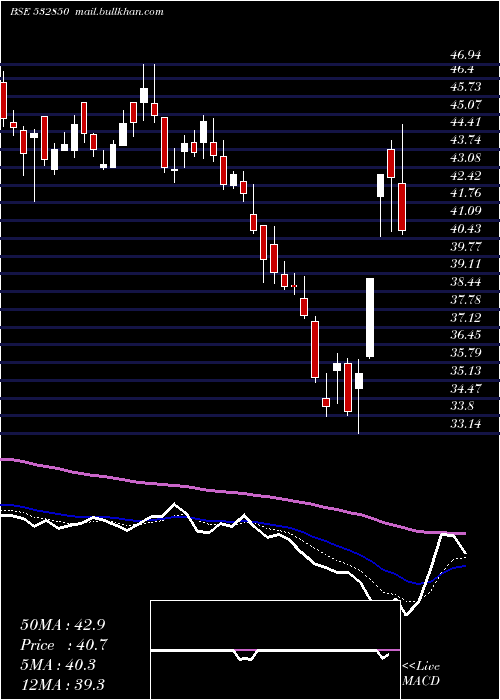Viewport: 500px width, 700px height.
Task: Click the 46.94 price level label
Action: tap(466, 55)
